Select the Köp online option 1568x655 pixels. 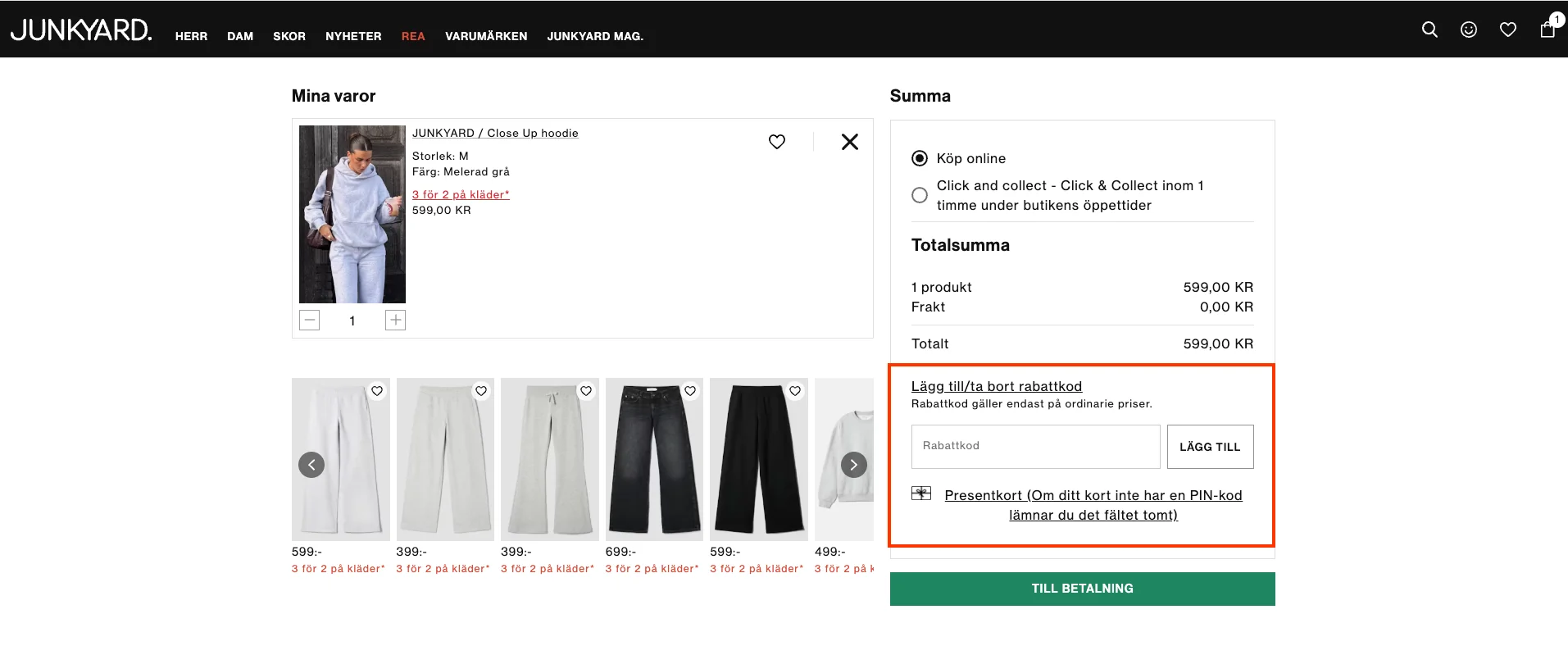[920, 158]
